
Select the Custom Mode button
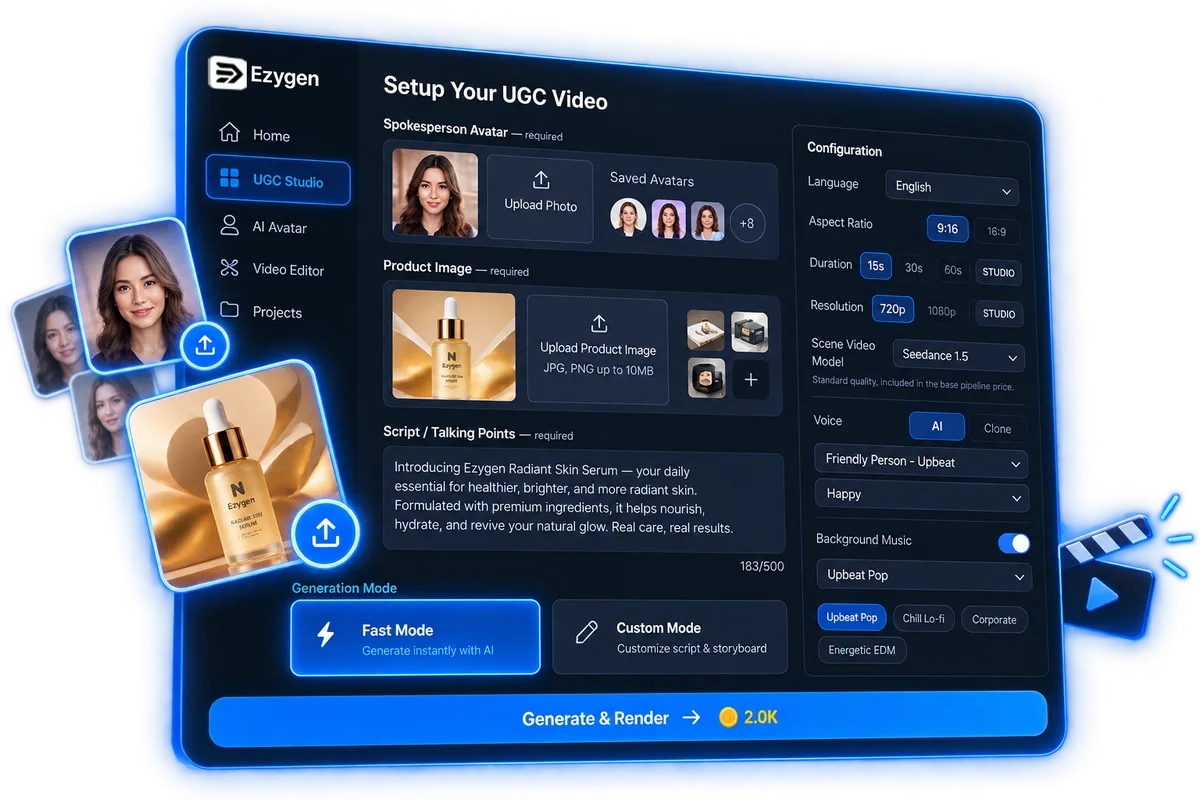point(669,637)
